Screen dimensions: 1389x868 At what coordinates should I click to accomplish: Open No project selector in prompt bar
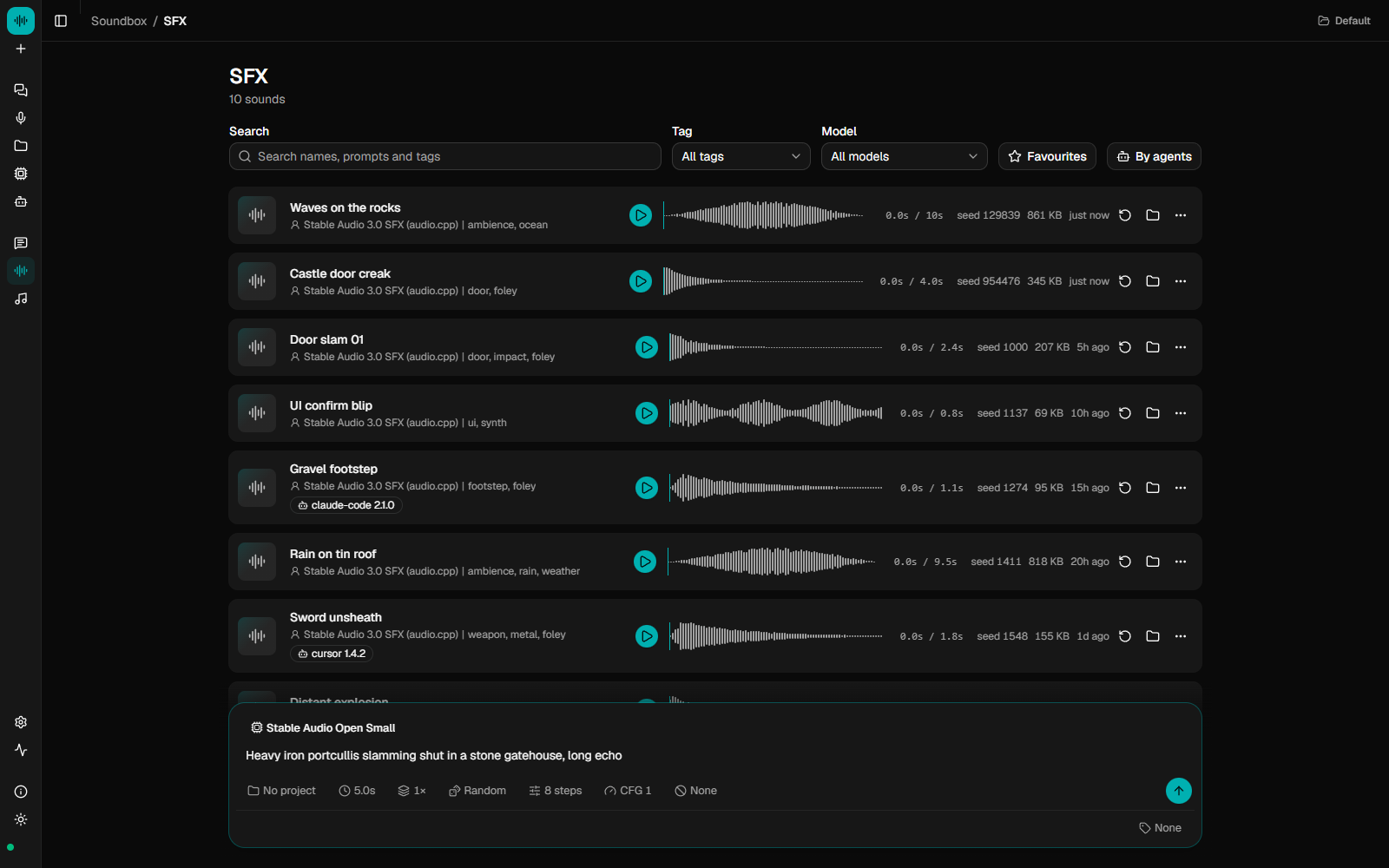(281, 791)
